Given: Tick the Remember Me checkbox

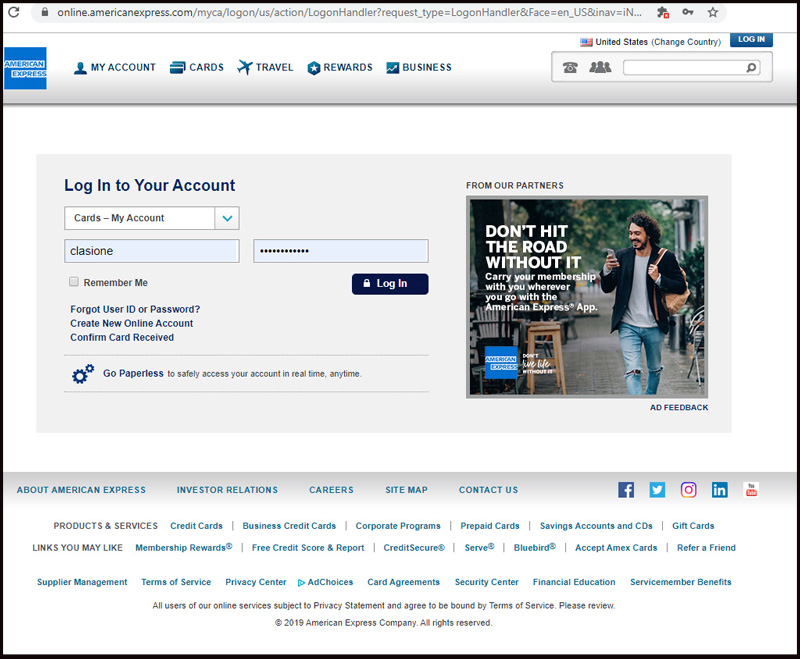Looking at the screenshot, I should [x=74, y=282].
